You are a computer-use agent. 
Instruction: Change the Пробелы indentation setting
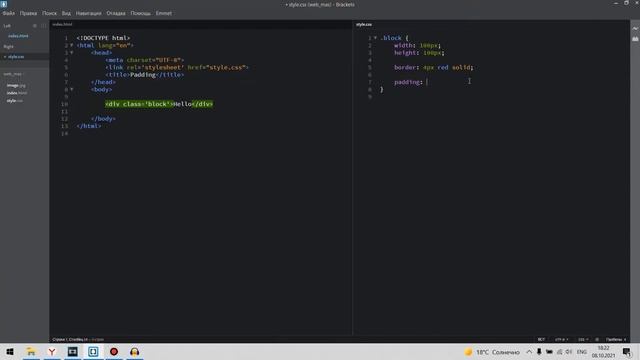pos(616,339)
